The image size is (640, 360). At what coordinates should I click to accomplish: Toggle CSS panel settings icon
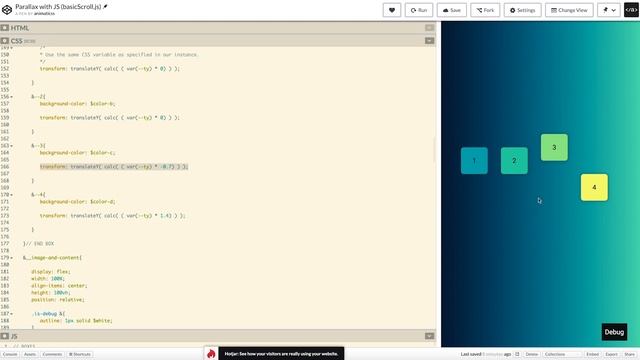(5, 41)
